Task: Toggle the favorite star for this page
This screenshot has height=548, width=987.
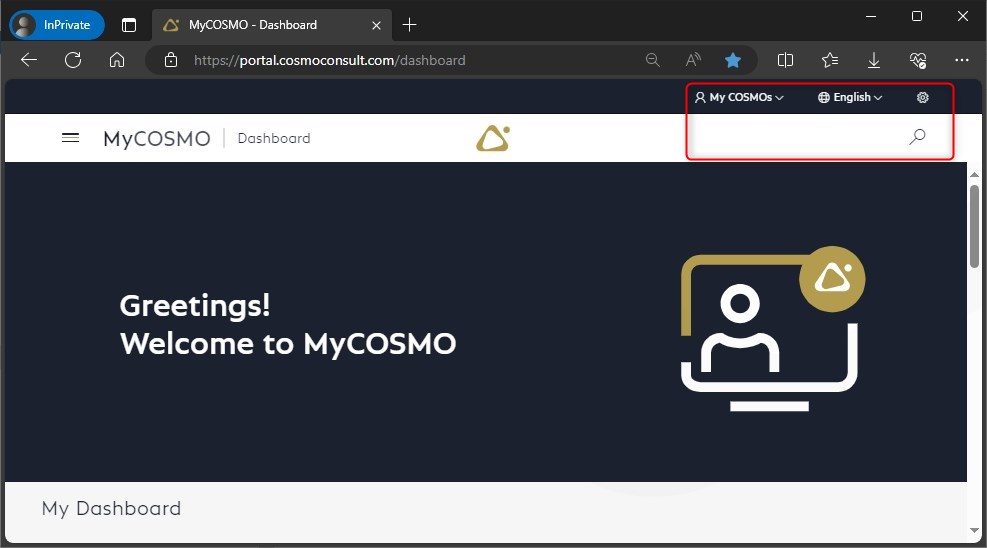Action: click(x=733, y=60)
